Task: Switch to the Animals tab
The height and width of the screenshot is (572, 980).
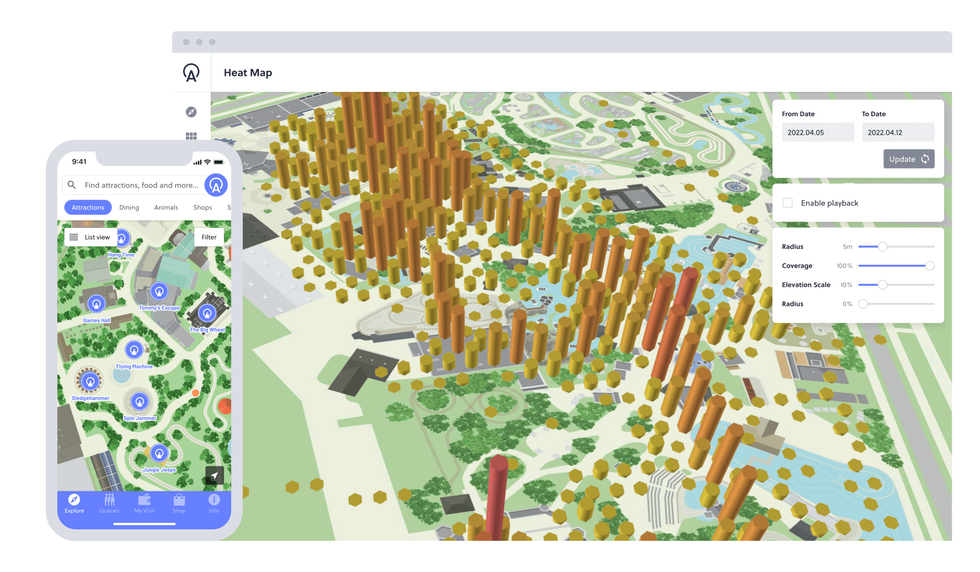Action: [166, 208]
